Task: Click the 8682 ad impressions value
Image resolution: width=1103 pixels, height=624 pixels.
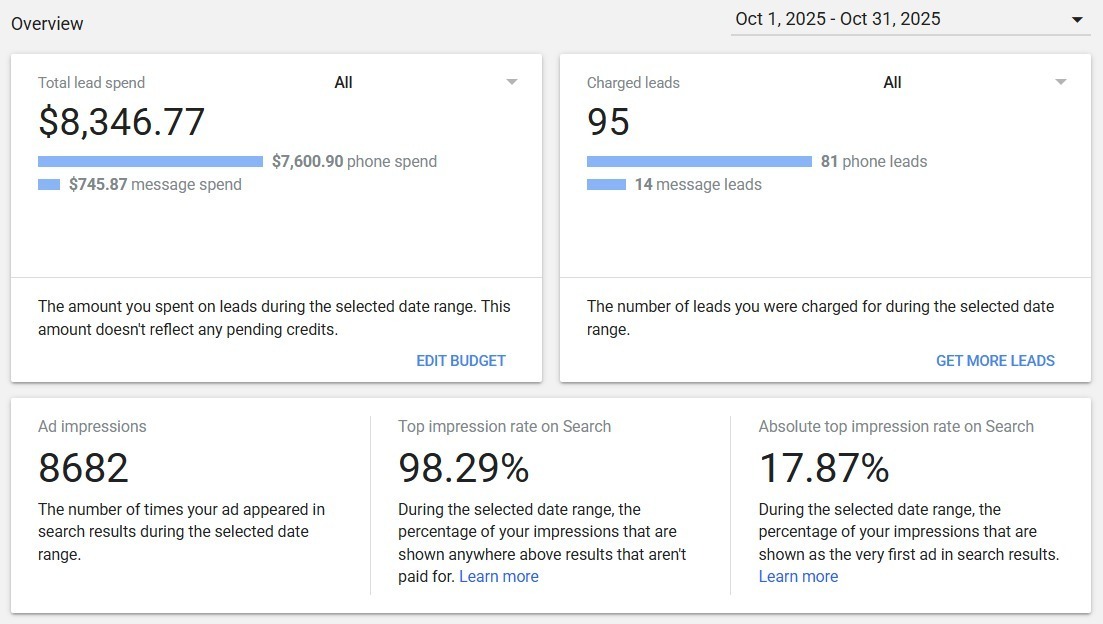Action: click(x=84, y=468)
